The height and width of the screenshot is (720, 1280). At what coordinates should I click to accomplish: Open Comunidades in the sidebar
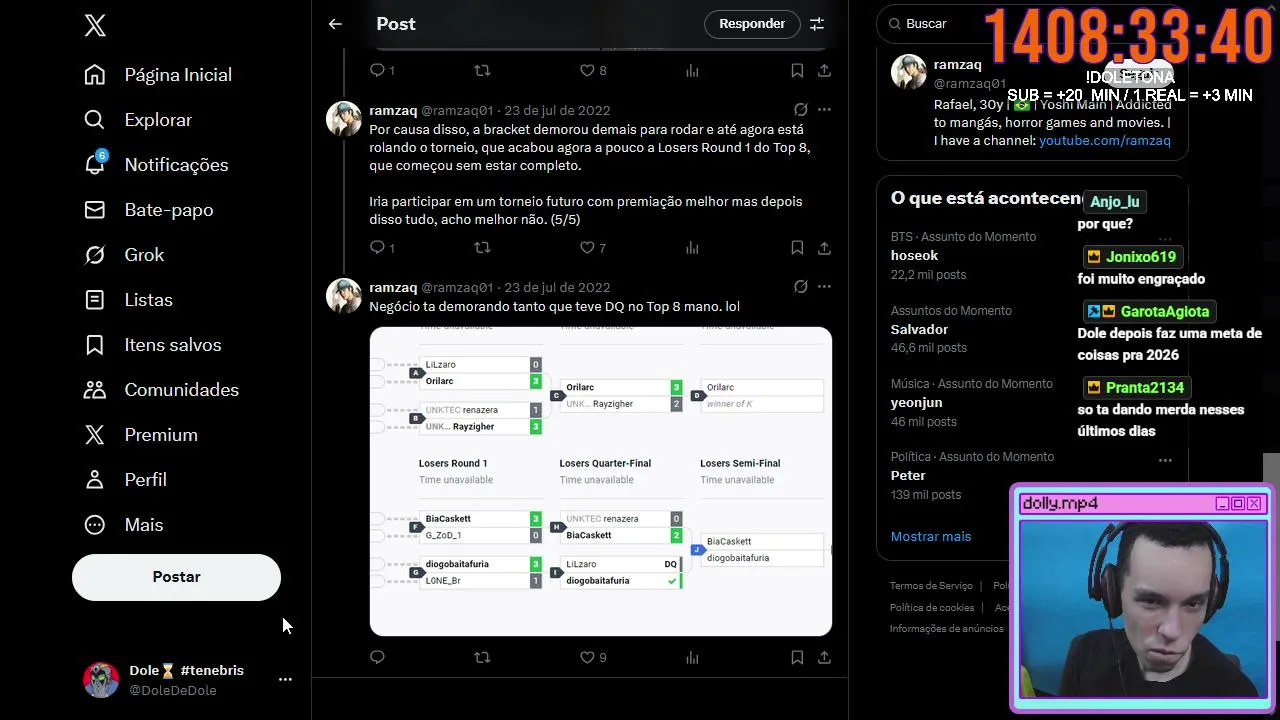pos(161,390)
